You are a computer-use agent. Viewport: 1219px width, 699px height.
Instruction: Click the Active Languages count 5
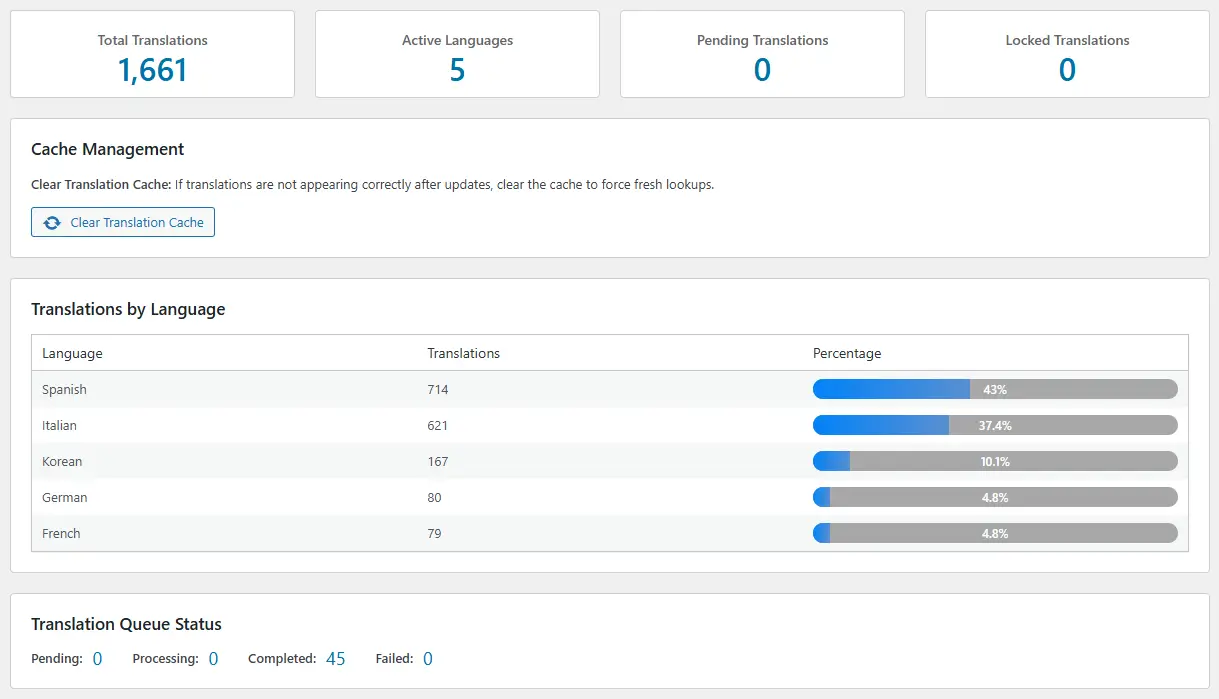pos(457,70)
